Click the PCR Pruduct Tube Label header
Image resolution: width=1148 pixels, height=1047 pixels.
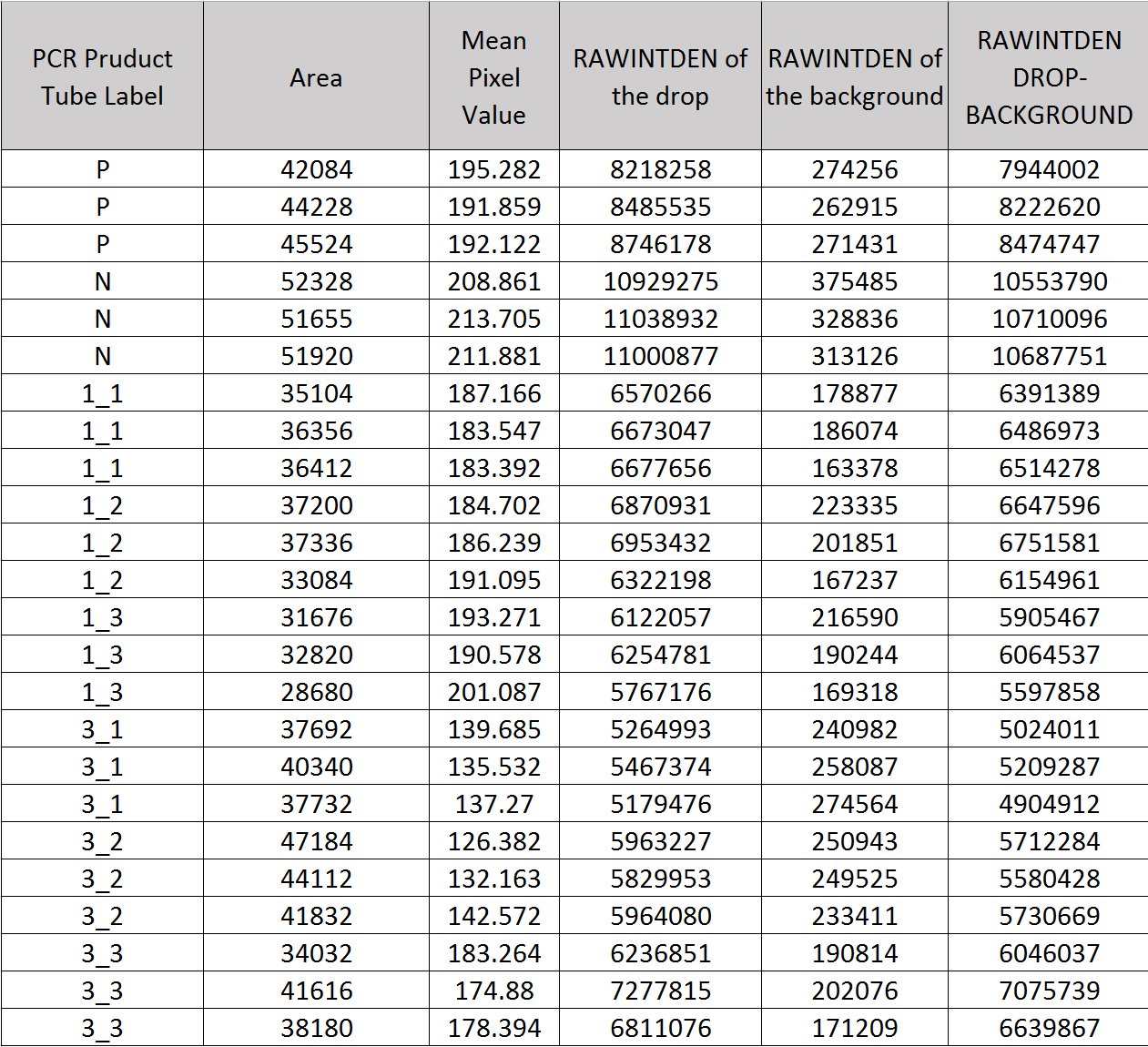point(102,77)
